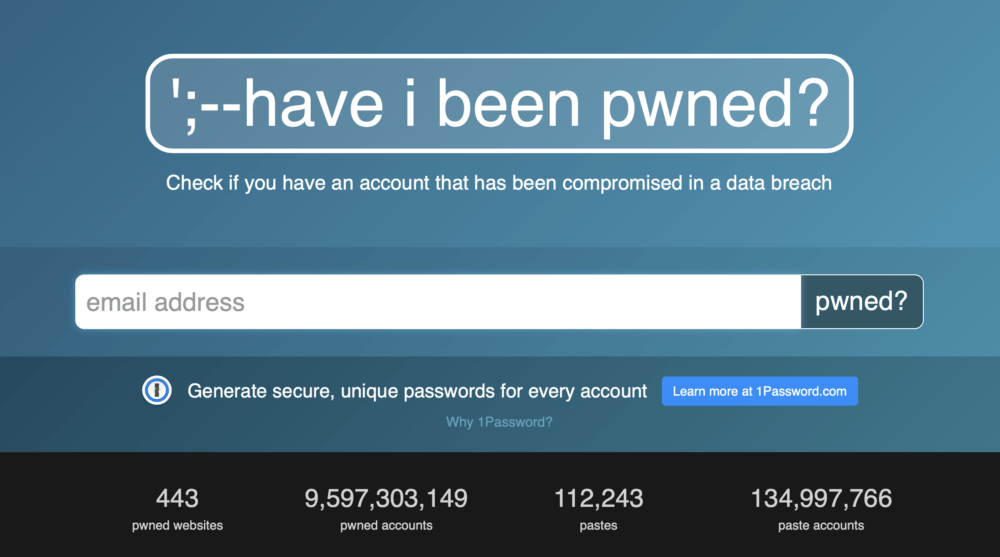Follow the 'Why 1Password?' link
This screenshot has height=557, width=1000.
point(499,422)
